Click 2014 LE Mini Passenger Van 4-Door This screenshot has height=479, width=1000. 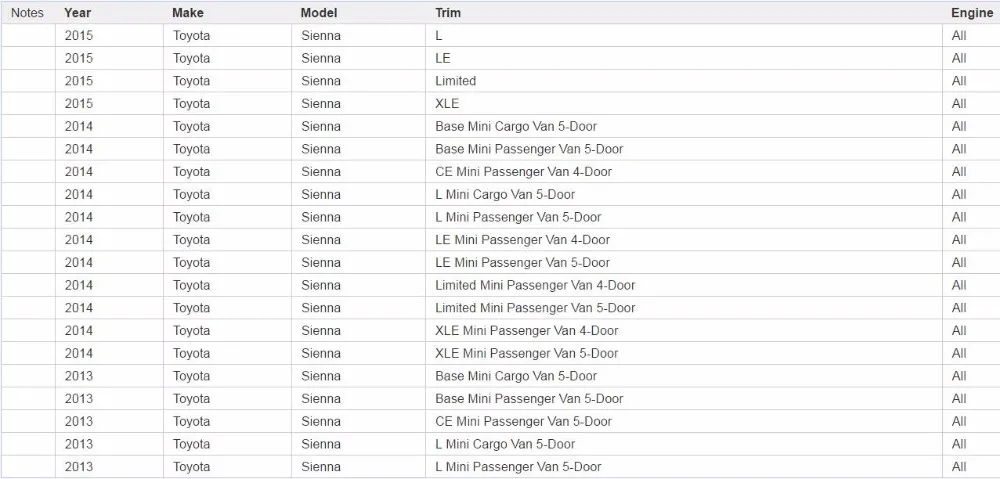coord(522,240)
